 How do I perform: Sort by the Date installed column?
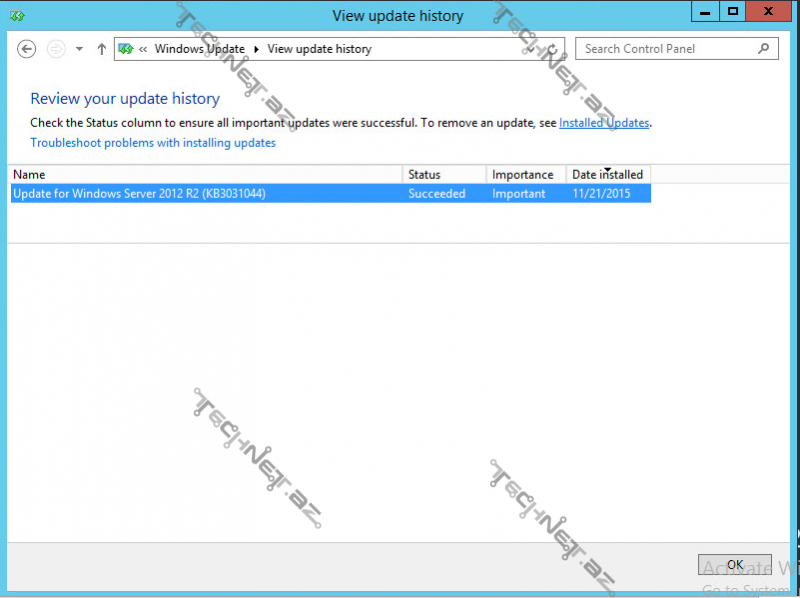pyautogui.click(x=607, y=175)
